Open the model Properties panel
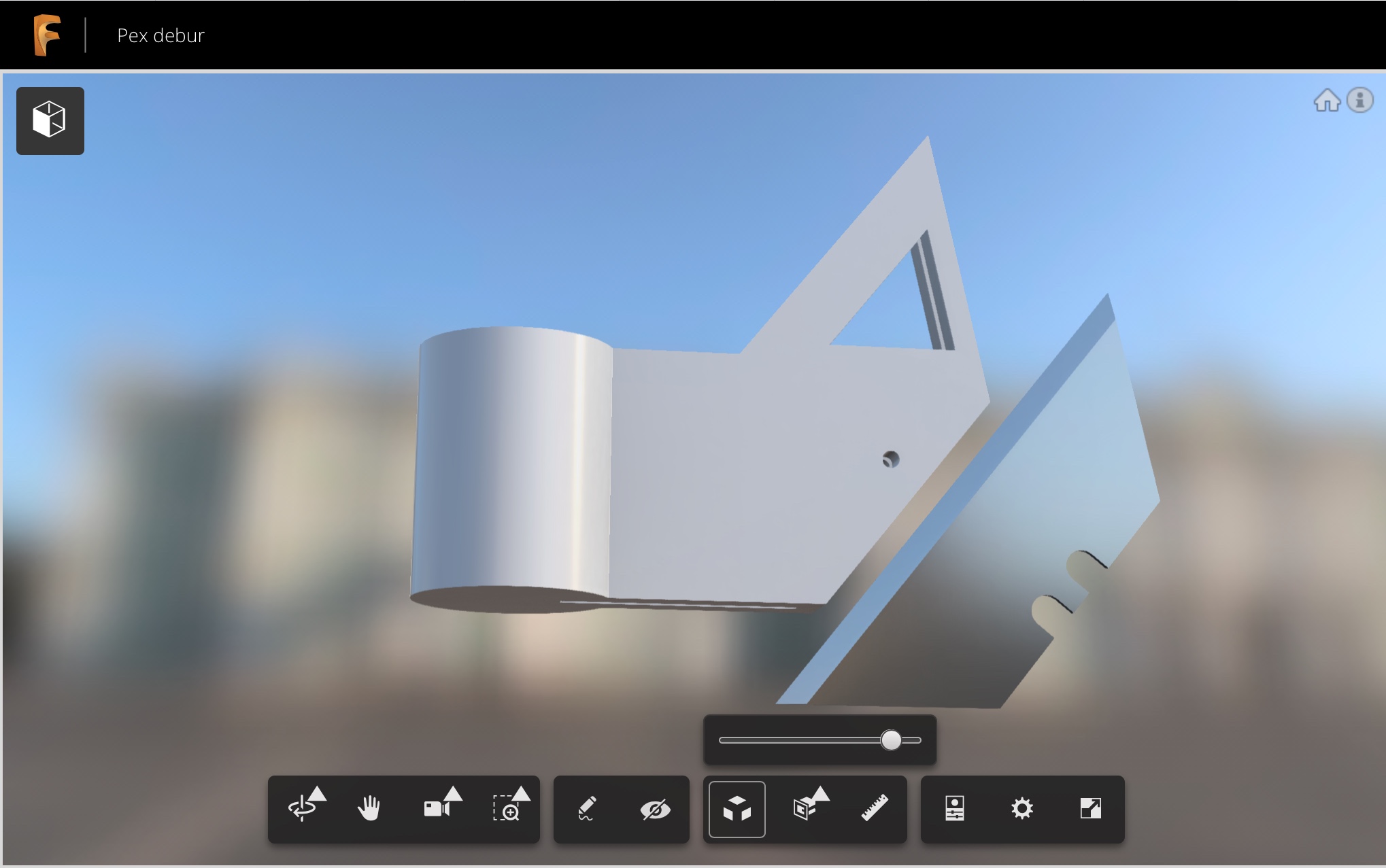The width and height of the screenshot is (1386, 868). coord(956,810)
